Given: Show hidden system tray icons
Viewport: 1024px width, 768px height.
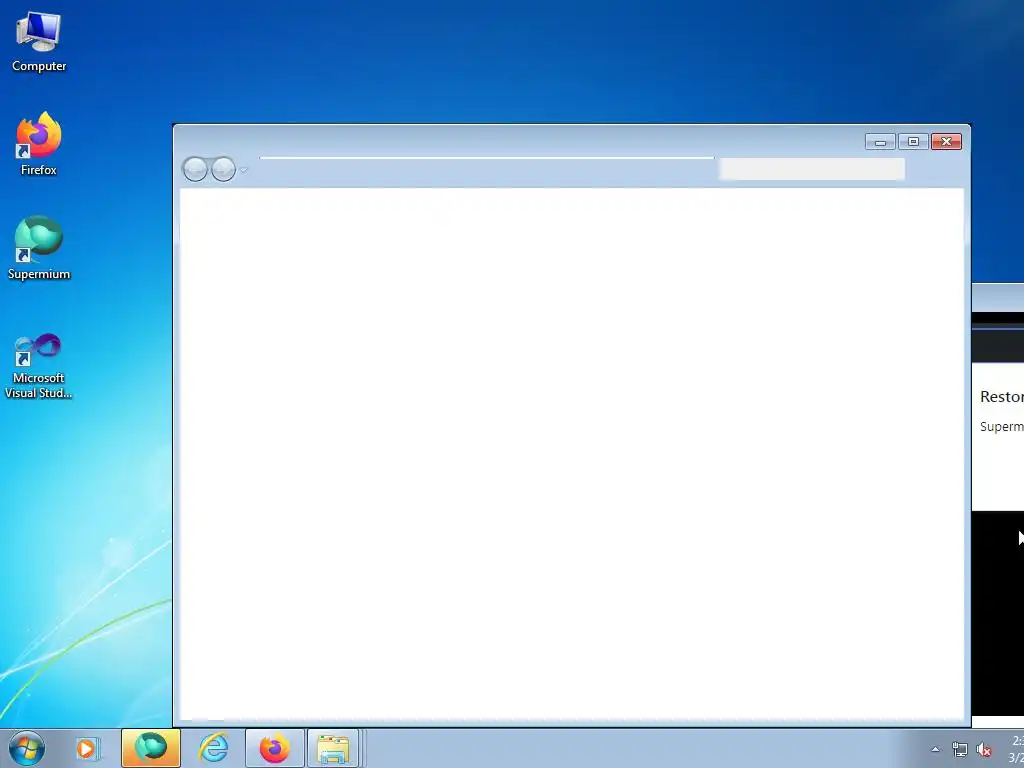Looking at the screenshot, I should pos(935,749).
